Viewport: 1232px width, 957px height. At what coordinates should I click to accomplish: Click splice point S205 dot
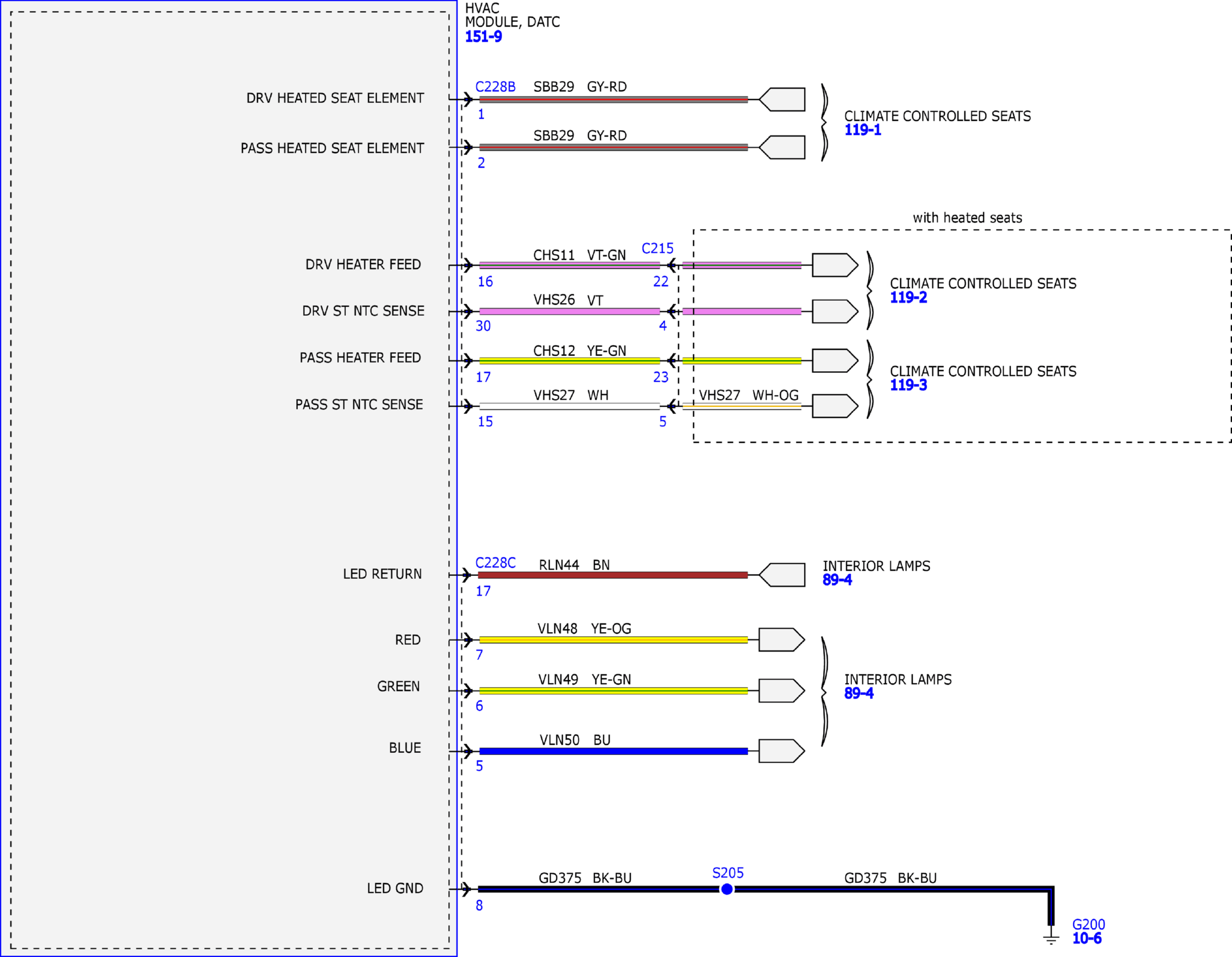(x=727, y=889)
